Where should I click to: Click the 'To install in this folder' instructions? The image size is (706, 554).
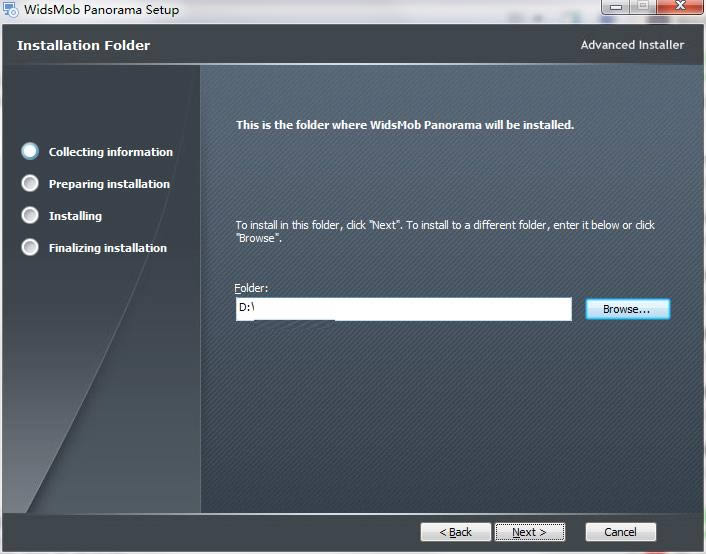click(x=445, y=232)
